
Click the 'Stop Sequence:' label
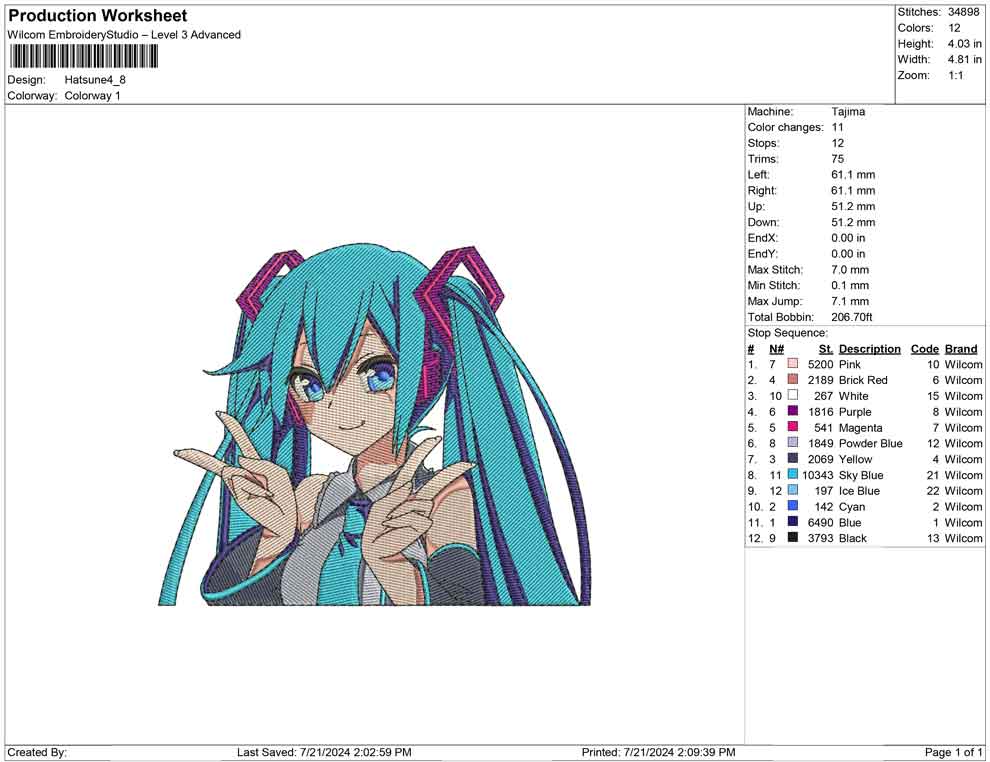(x=787, y=333)
